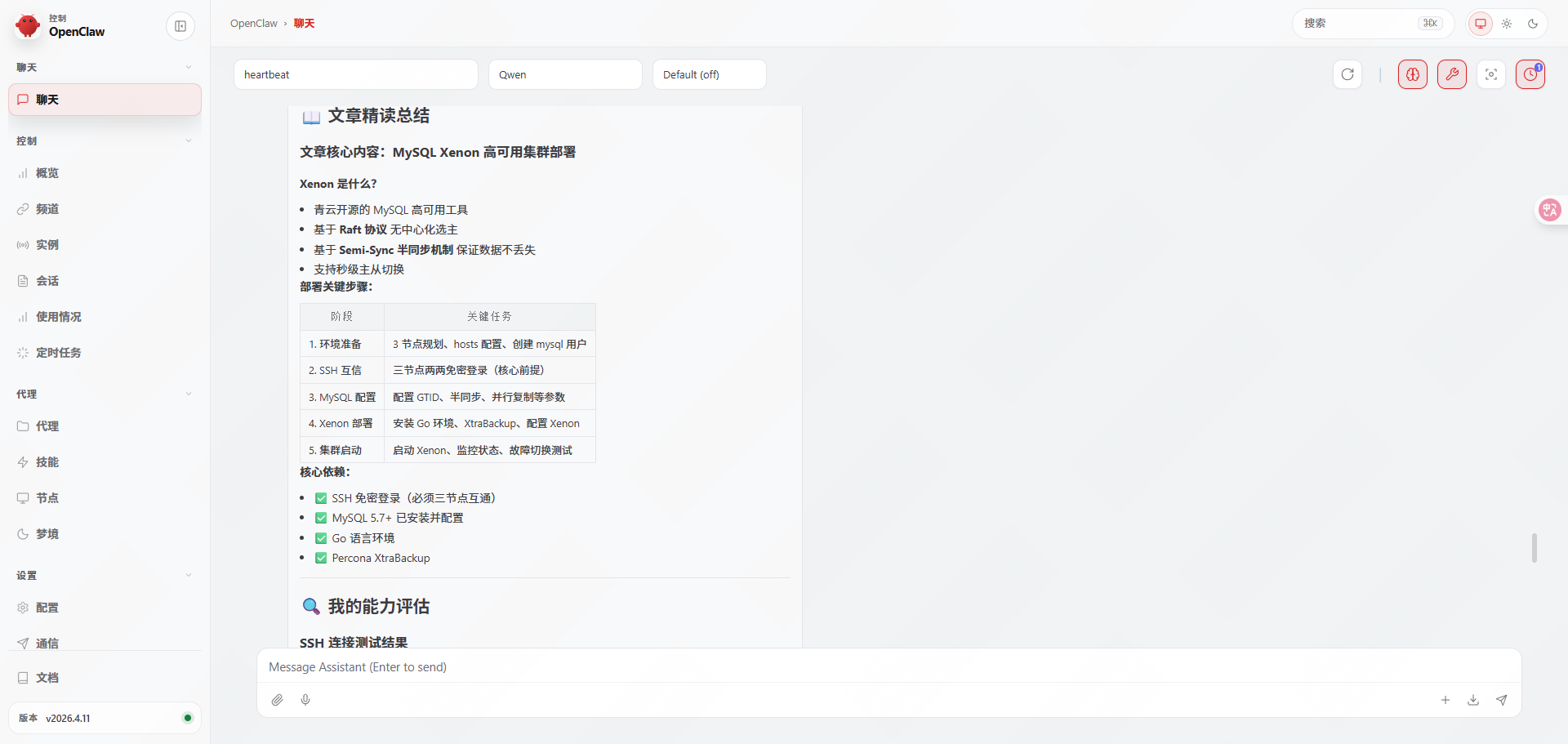The image size is (1568, 744).
Task: Click the OpenClaw red logo icon
Action: 28,25
